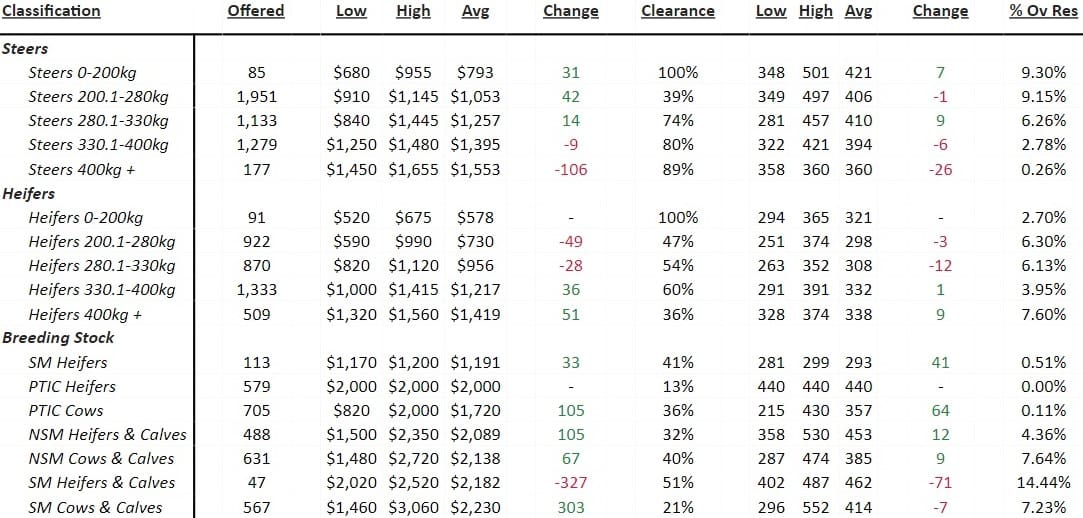
Task: Click the -327 change cell
Action: 571,483
